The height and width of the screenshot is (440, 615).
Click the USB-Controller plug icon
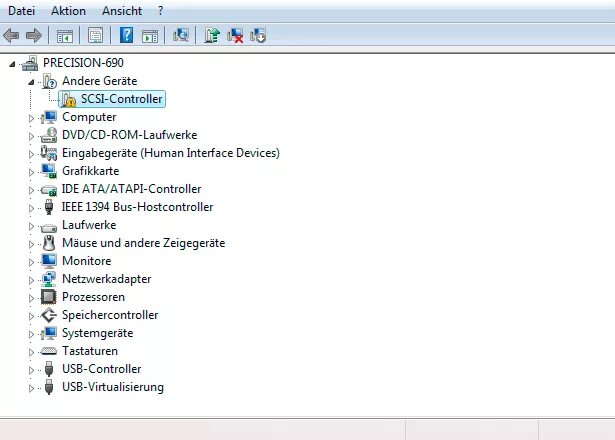pos(49,369)
